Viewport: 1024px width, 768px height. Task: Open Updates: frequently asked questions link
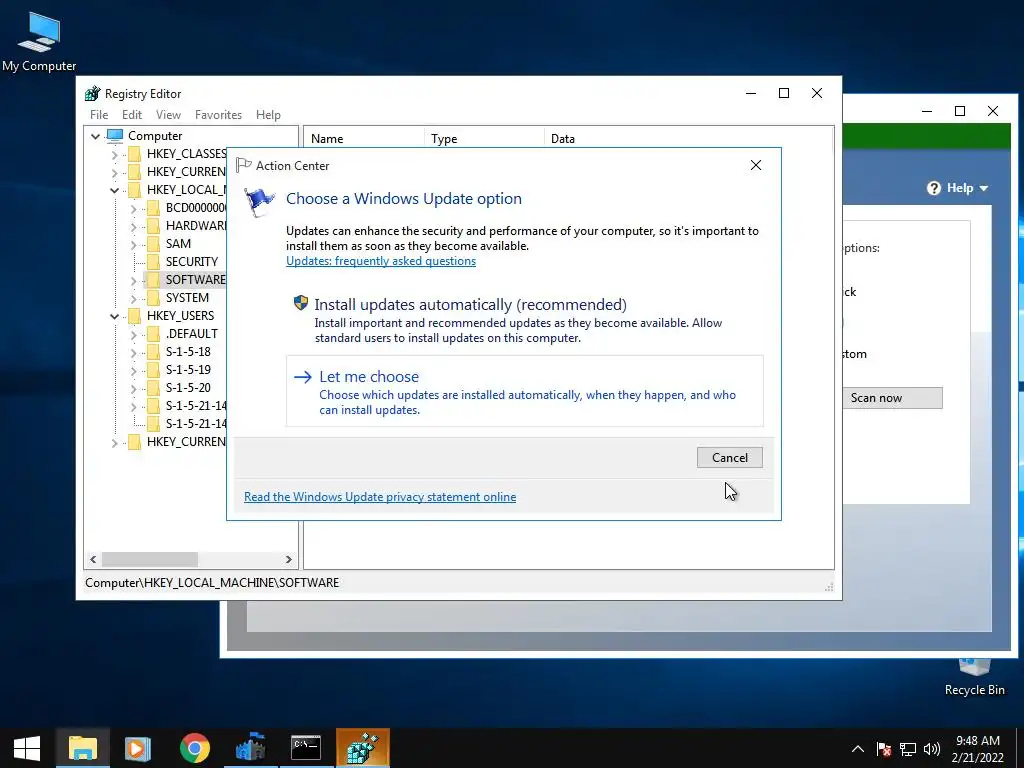click(381, 261)
